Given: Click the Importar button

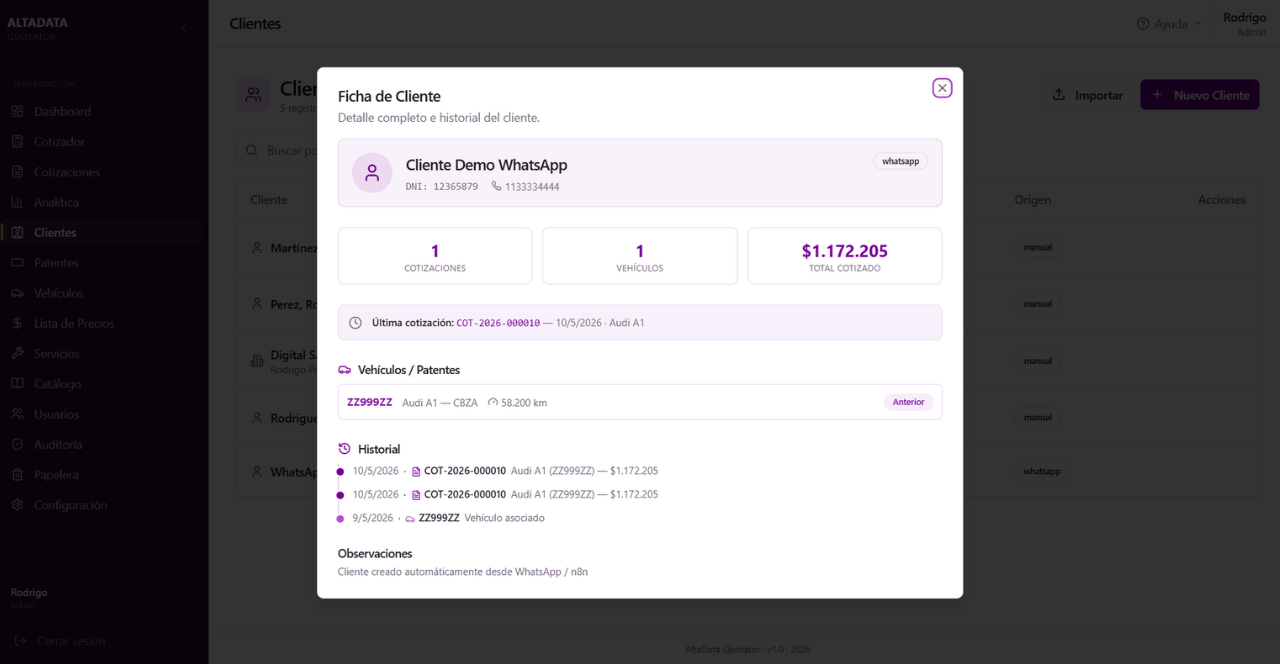Looking at the screenshot, I should [1088, 95].
